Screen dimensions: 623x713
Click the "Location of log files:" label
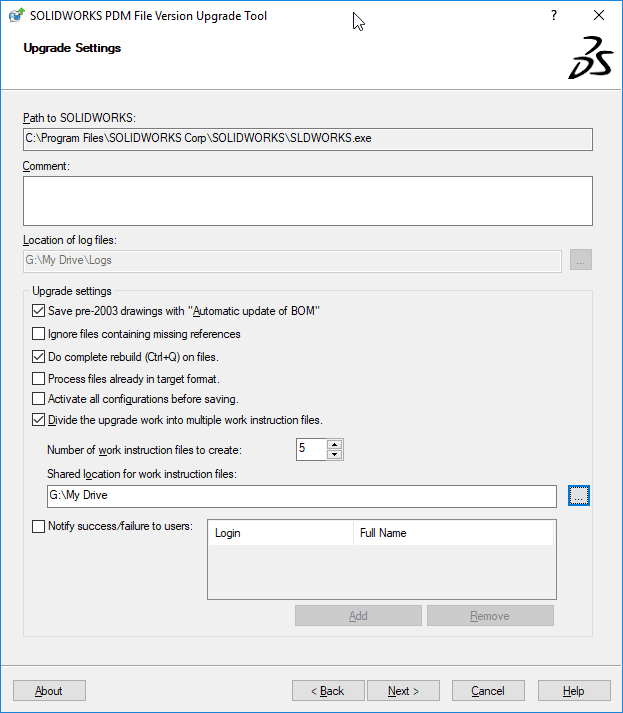pyautogui.click(x=70, y=240)
